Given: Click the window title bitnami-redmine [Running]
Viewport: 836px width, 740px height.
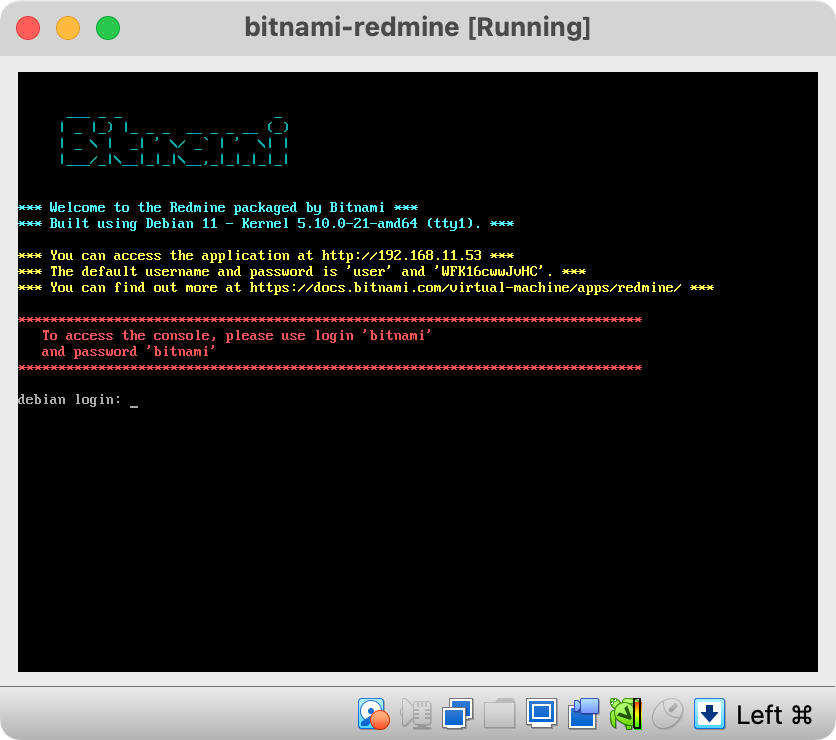Looking at the screenshot, I should [x=417, y=27].
